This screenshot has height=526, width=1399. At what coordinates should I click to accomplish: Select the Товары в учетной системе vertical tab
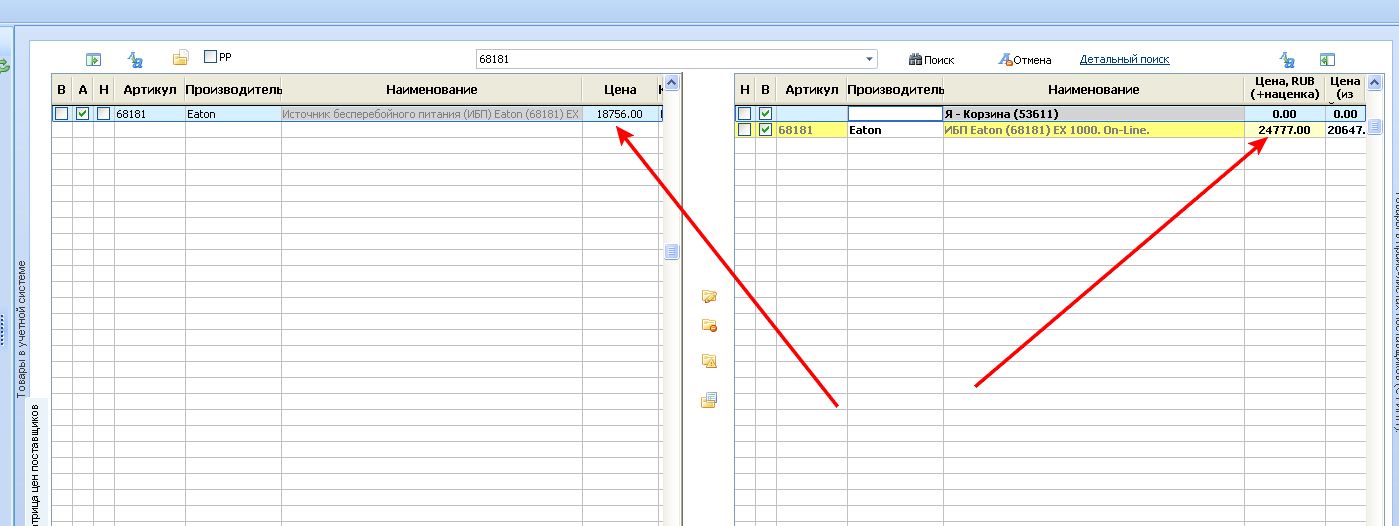[21, 328]
